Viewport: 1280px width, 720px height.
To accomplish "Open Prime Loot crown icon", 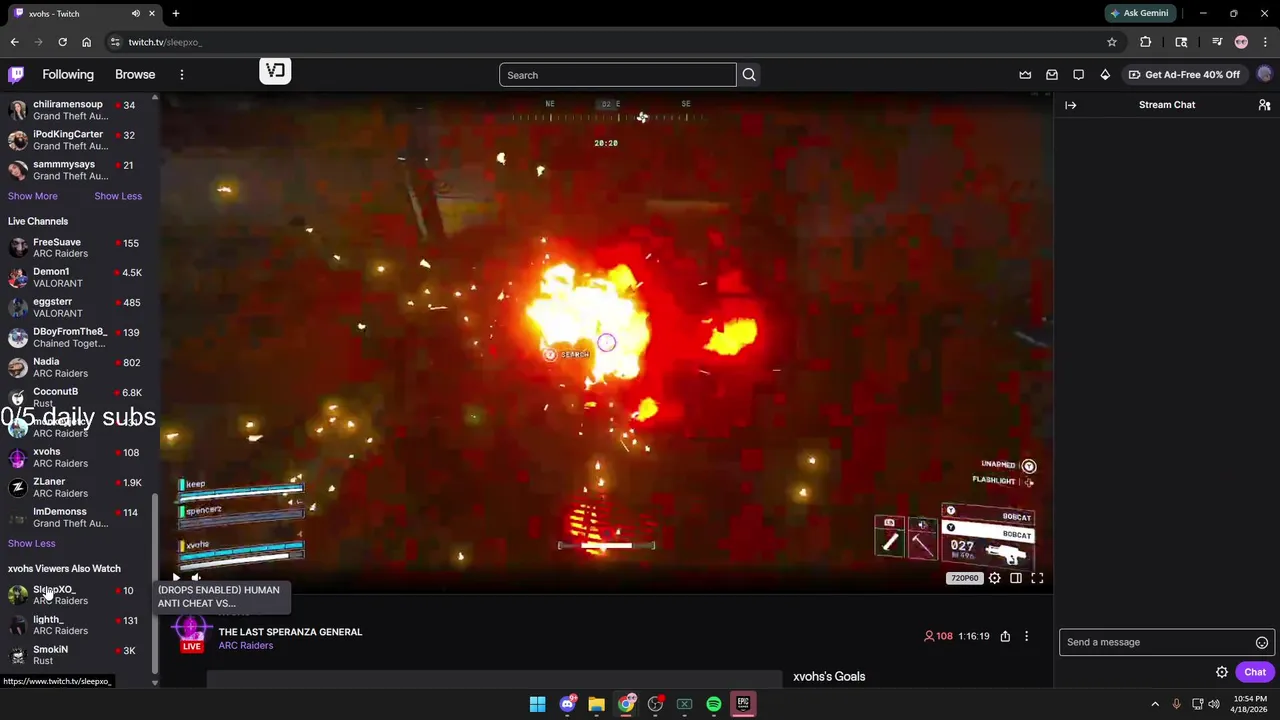I will [1025, 75].
